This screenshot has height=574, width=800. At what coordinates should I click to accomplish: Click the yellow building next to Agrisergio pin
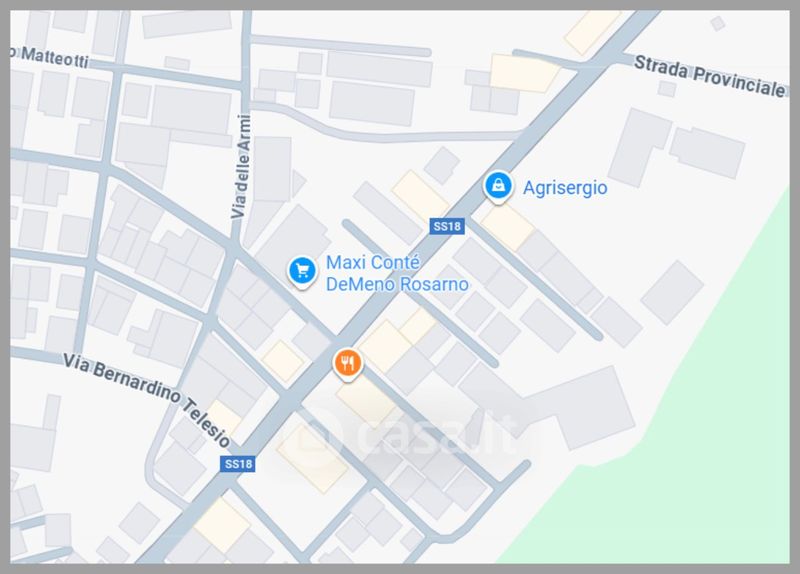pos(508,227)
